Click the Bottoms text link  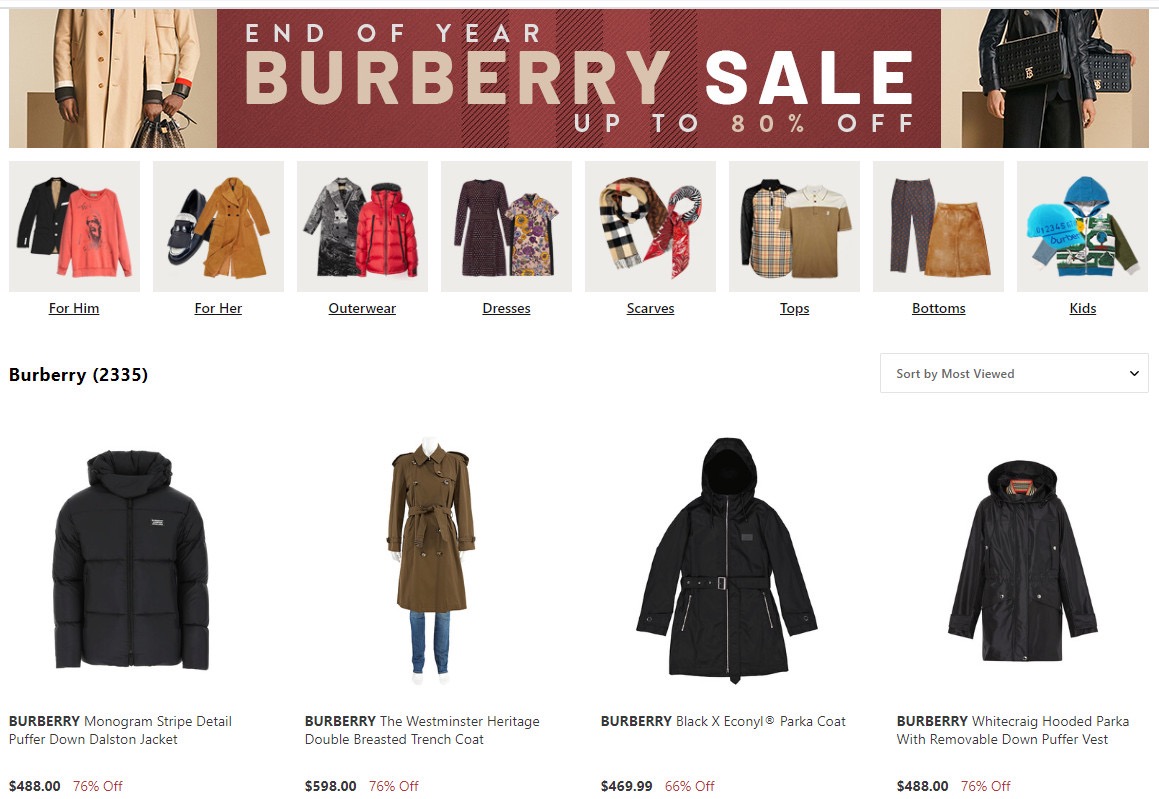coord(939,308)
